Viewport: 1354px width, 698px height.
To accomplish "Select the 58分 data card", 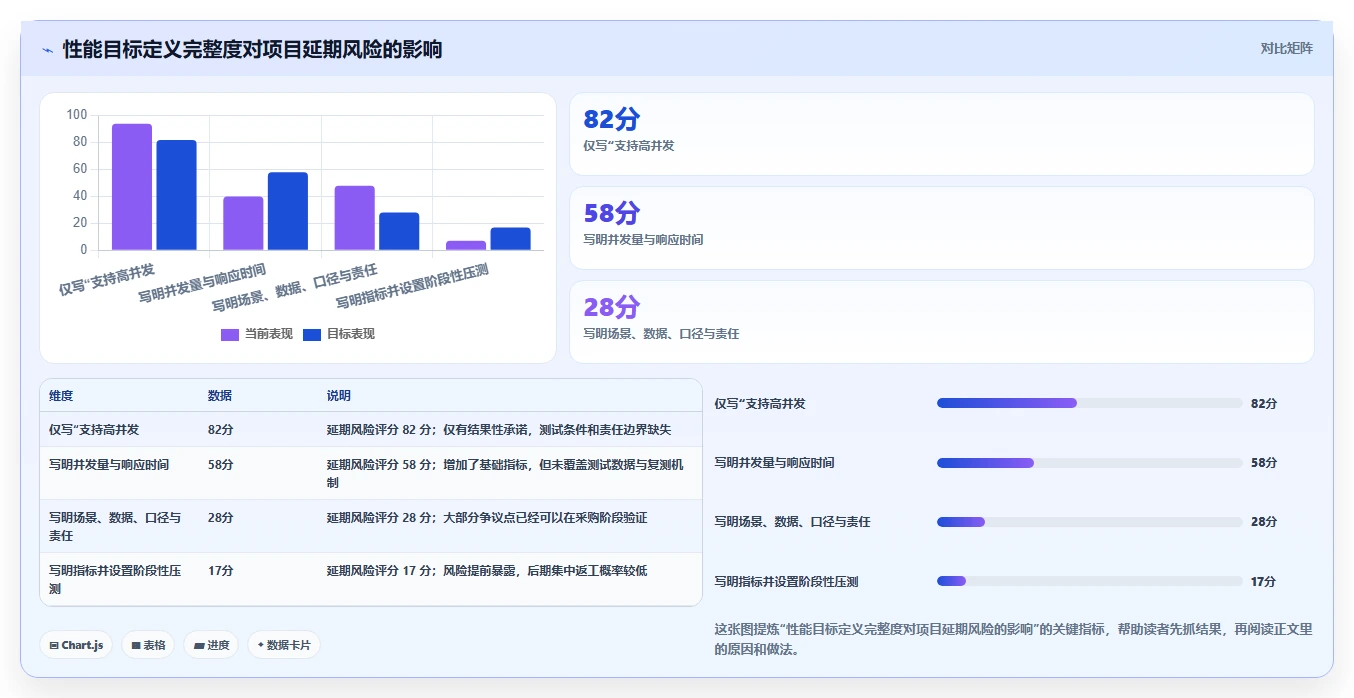I will click(x=941, y=228).
